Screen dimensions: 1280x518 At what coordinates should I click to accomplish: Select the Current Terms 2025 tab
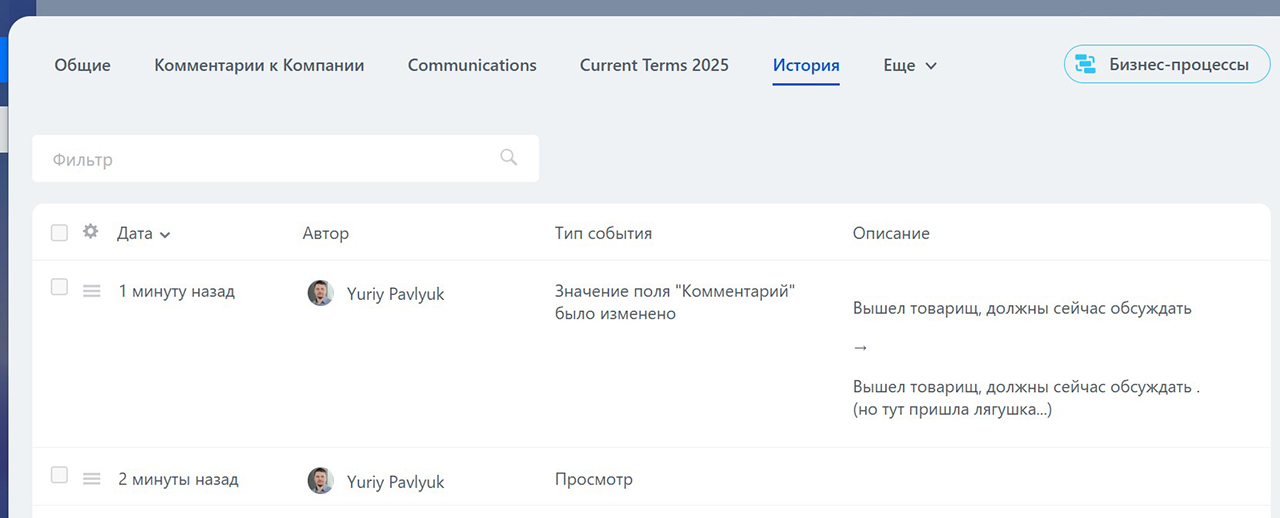[x=654, y=66]
